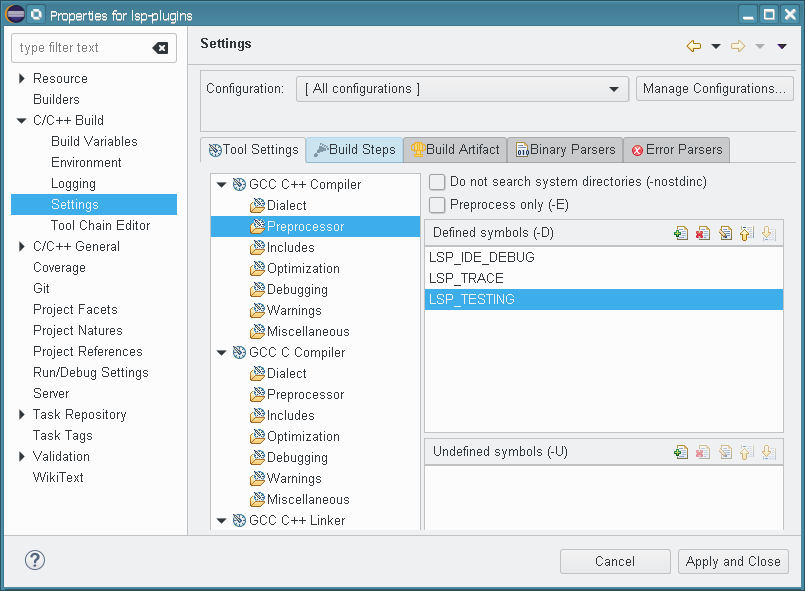Switch to the Build Steps tab
The width and height of the screenshot is (805, 591).
coord(355,150)
